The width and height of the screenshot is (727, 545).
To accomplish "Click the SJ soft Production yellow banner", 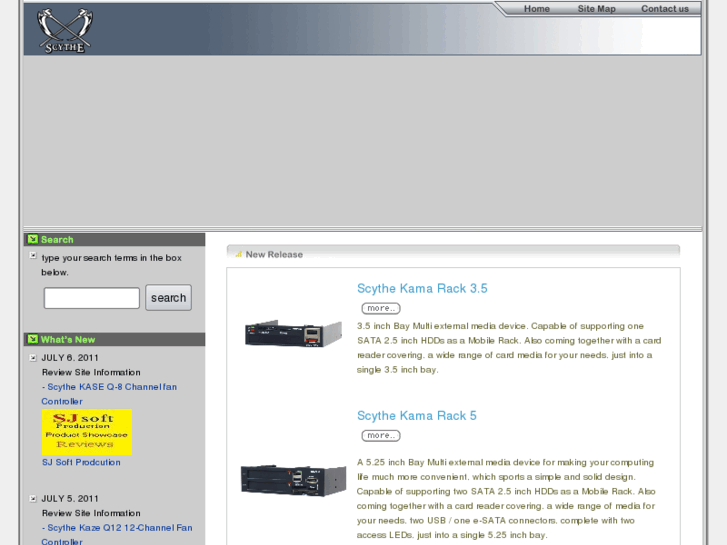I will tap(87, 432).
